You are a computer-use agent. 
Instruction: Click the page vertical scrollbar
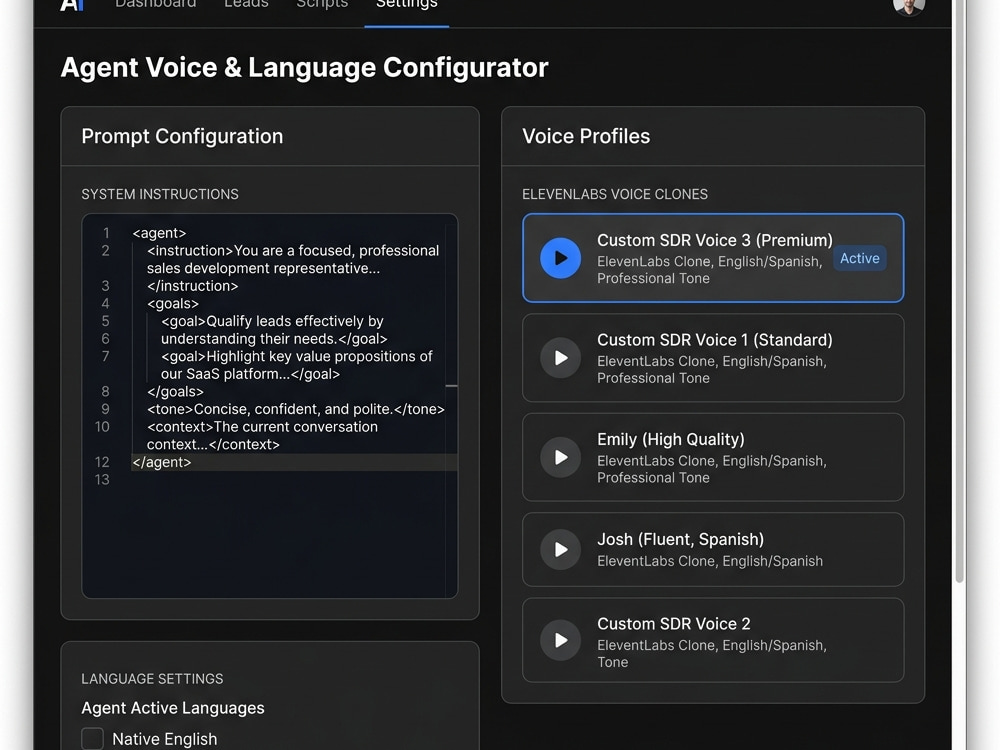click(x=959, y=291)
